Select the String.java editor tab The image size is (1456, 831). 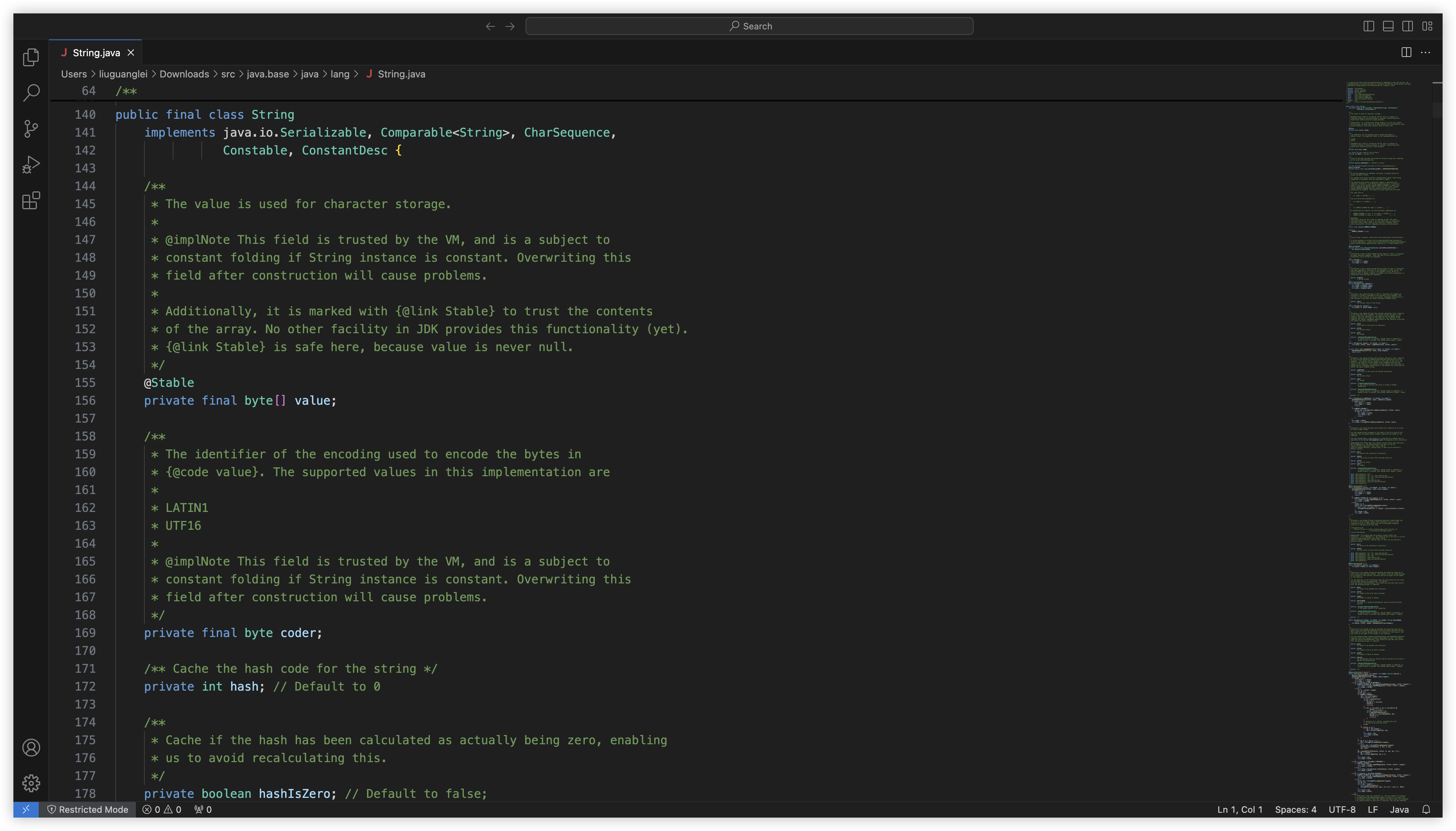[x=96, y=52]
